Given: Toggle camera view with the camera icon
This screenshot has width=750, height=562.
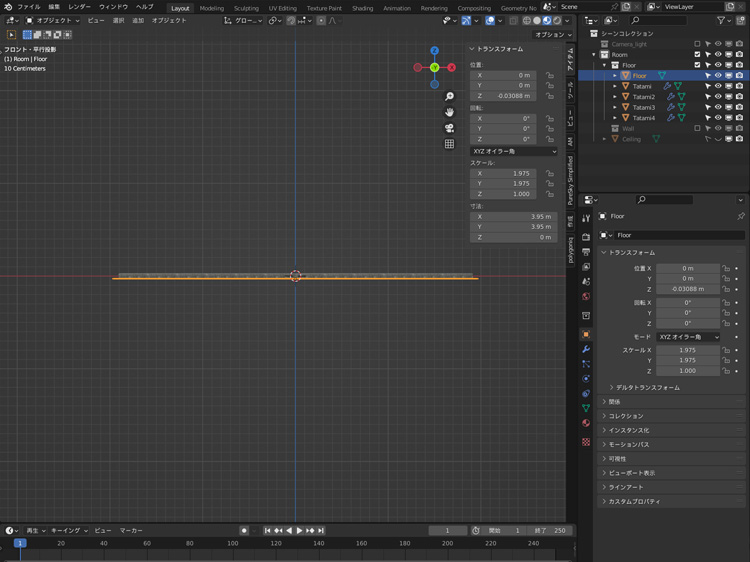Looking at the screenshot, I should (449, 128).
